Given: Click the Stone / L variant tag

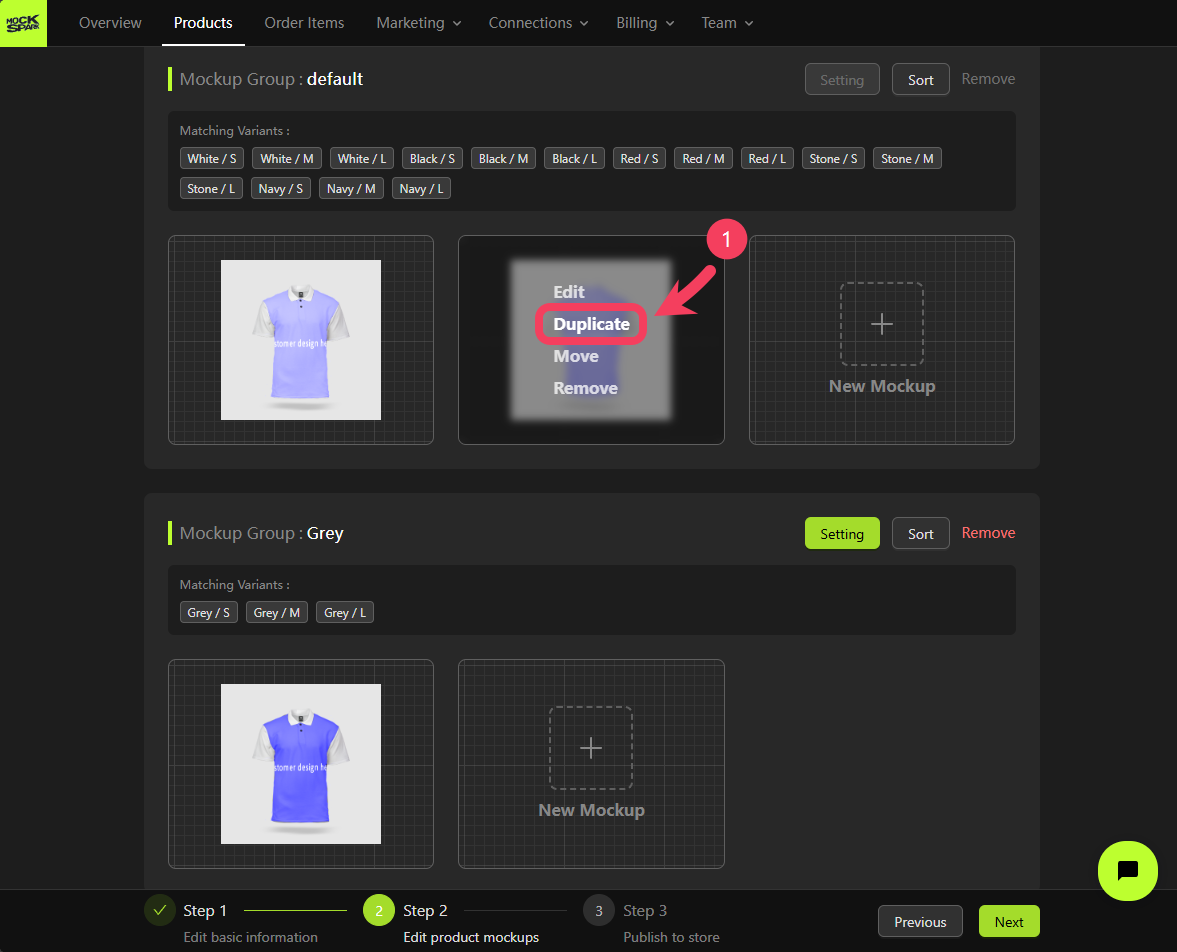Looking at the screenshot, I should (x=211, y=188).
